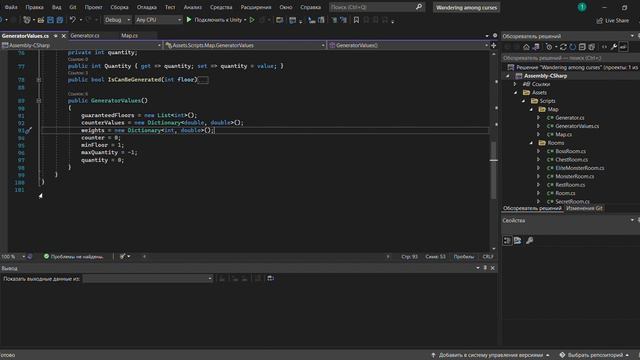Click Show All Files icon in Solution Explorer
This screenshot has width=640, height=360.
tap(591, 47)
